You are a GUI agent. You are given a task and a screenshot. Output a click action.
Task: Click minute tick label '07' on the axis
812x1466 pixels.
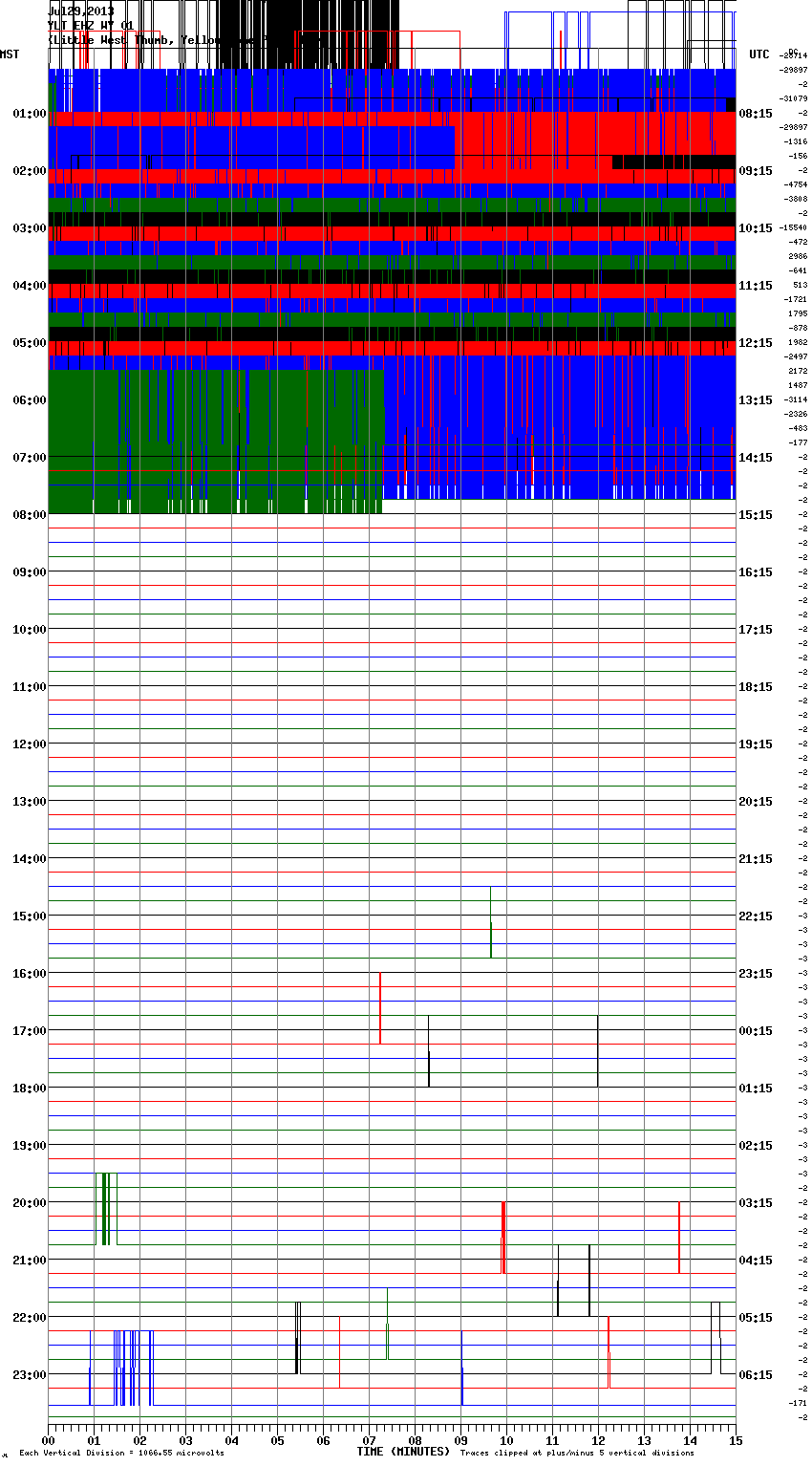pyautogui.click(x=370, y=1440)
